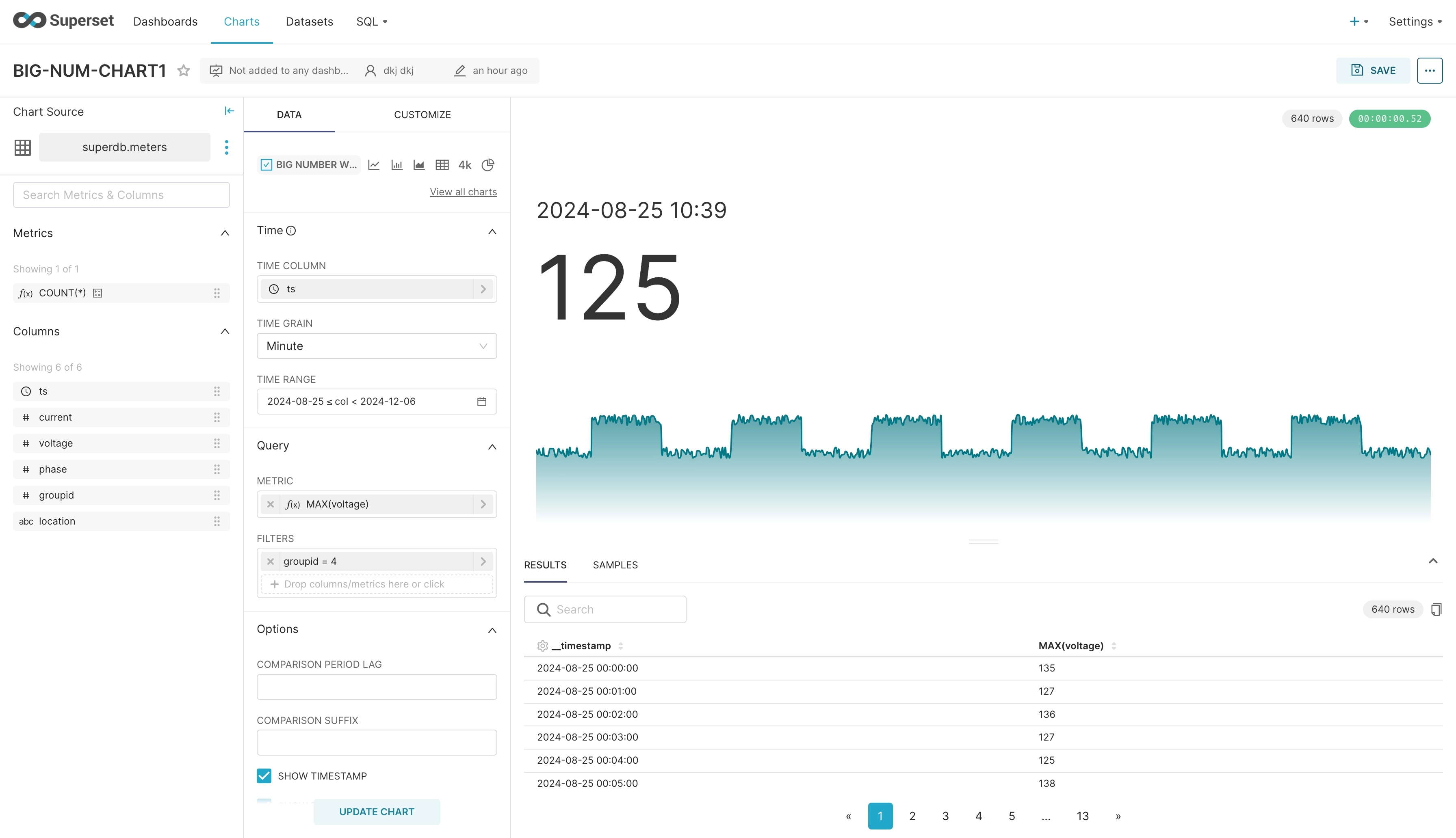Click the Search Metrics & Columns field

pos(121,195)
